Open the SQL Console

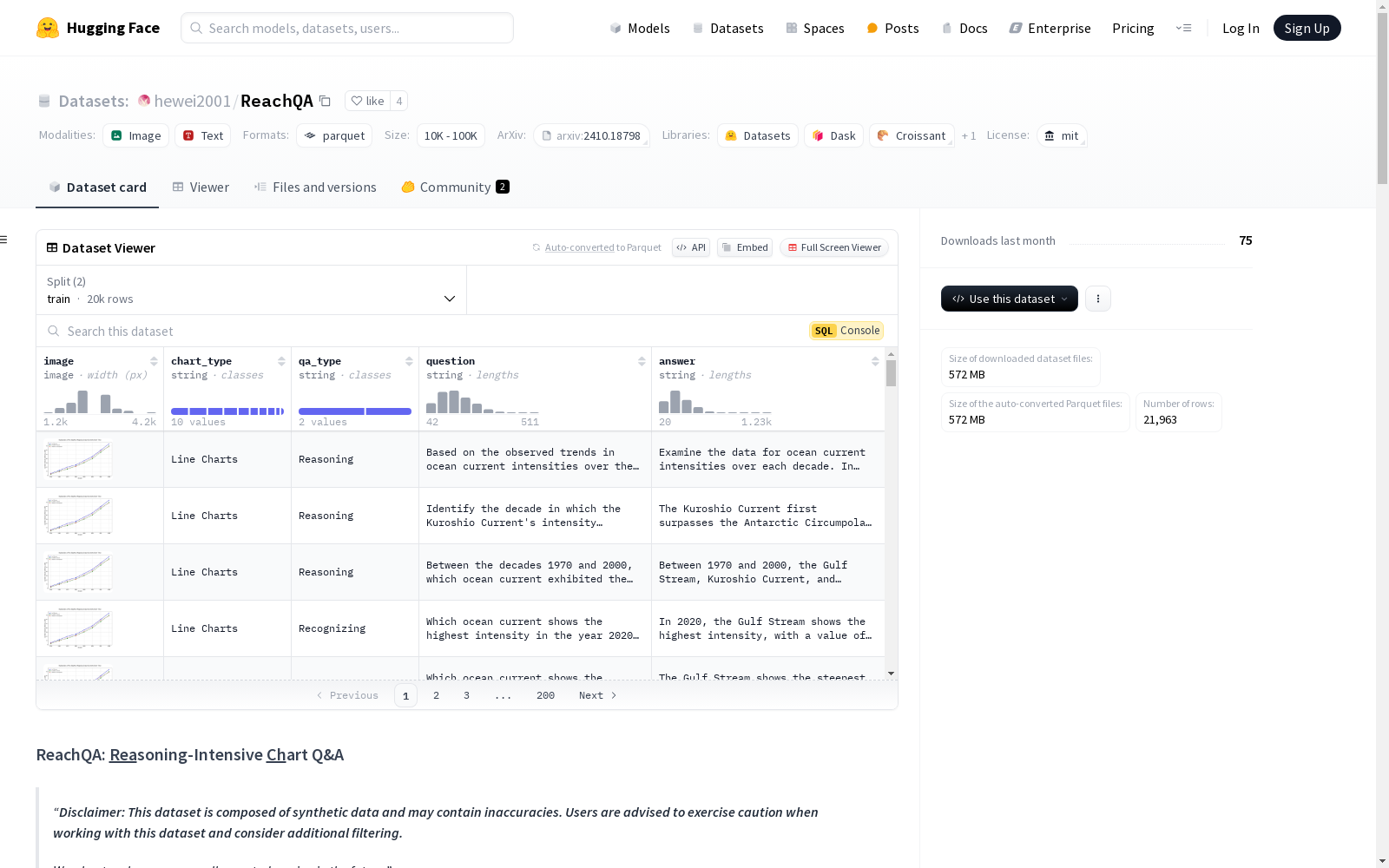coord(846,331)
